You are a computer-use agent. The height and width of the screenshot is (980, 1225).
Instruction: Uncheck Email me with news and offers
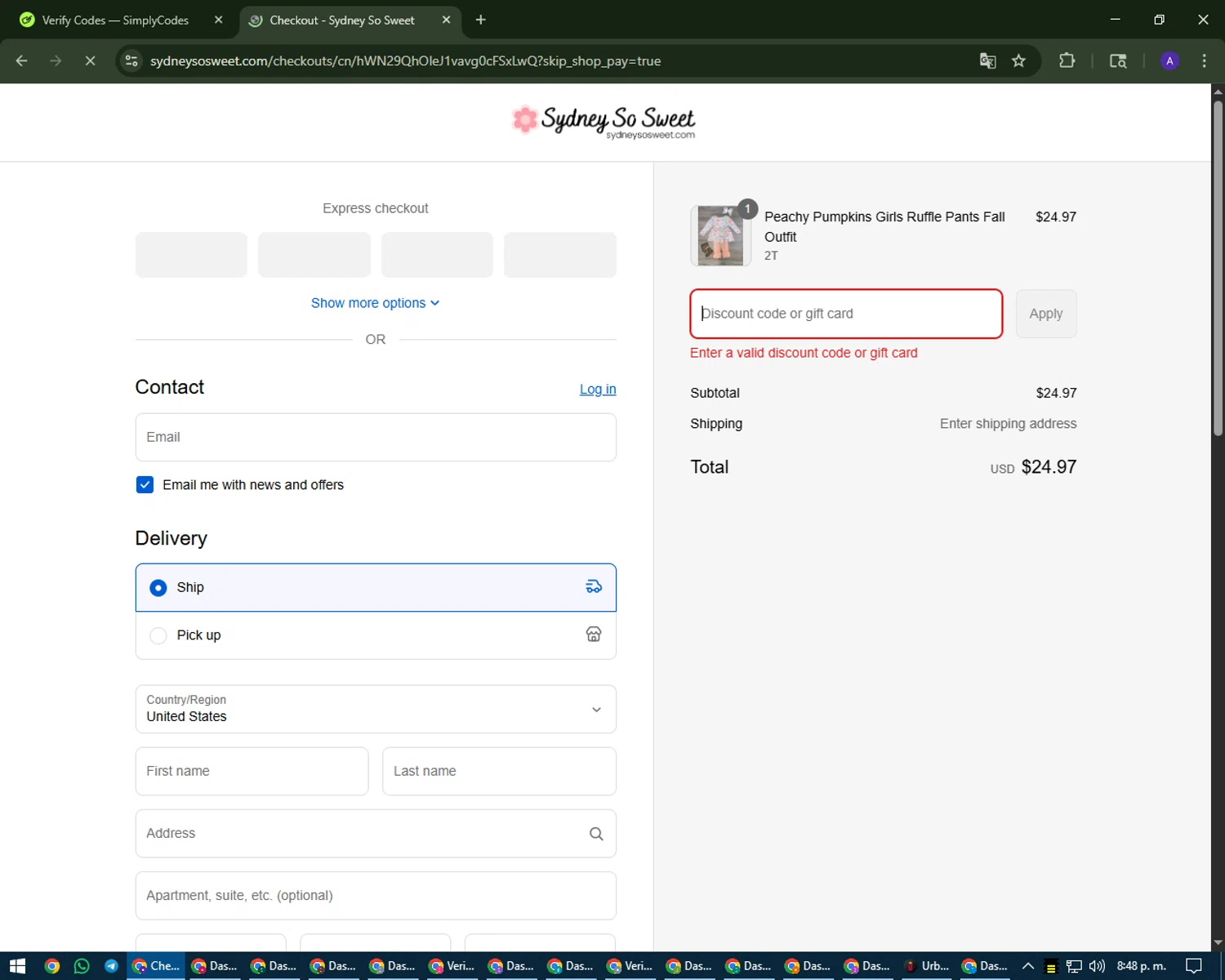tap(145, 485)
